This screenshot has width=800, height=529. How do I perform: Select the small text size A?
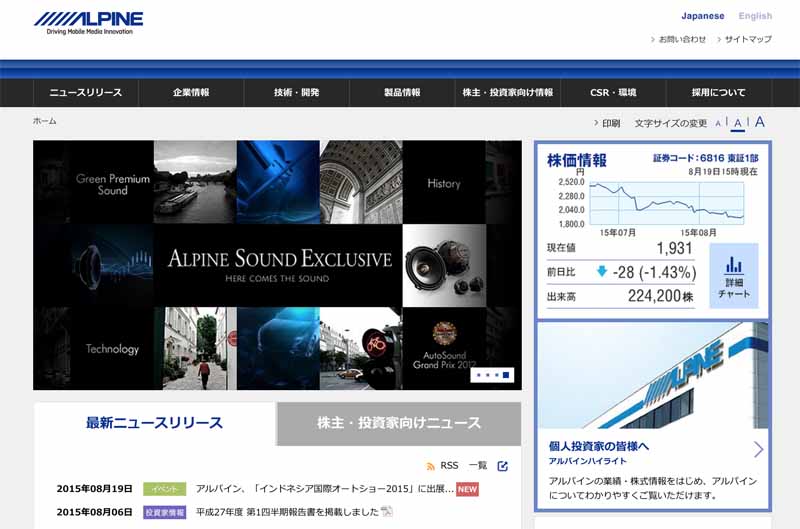pyautogui.click(x=718, y=123)
